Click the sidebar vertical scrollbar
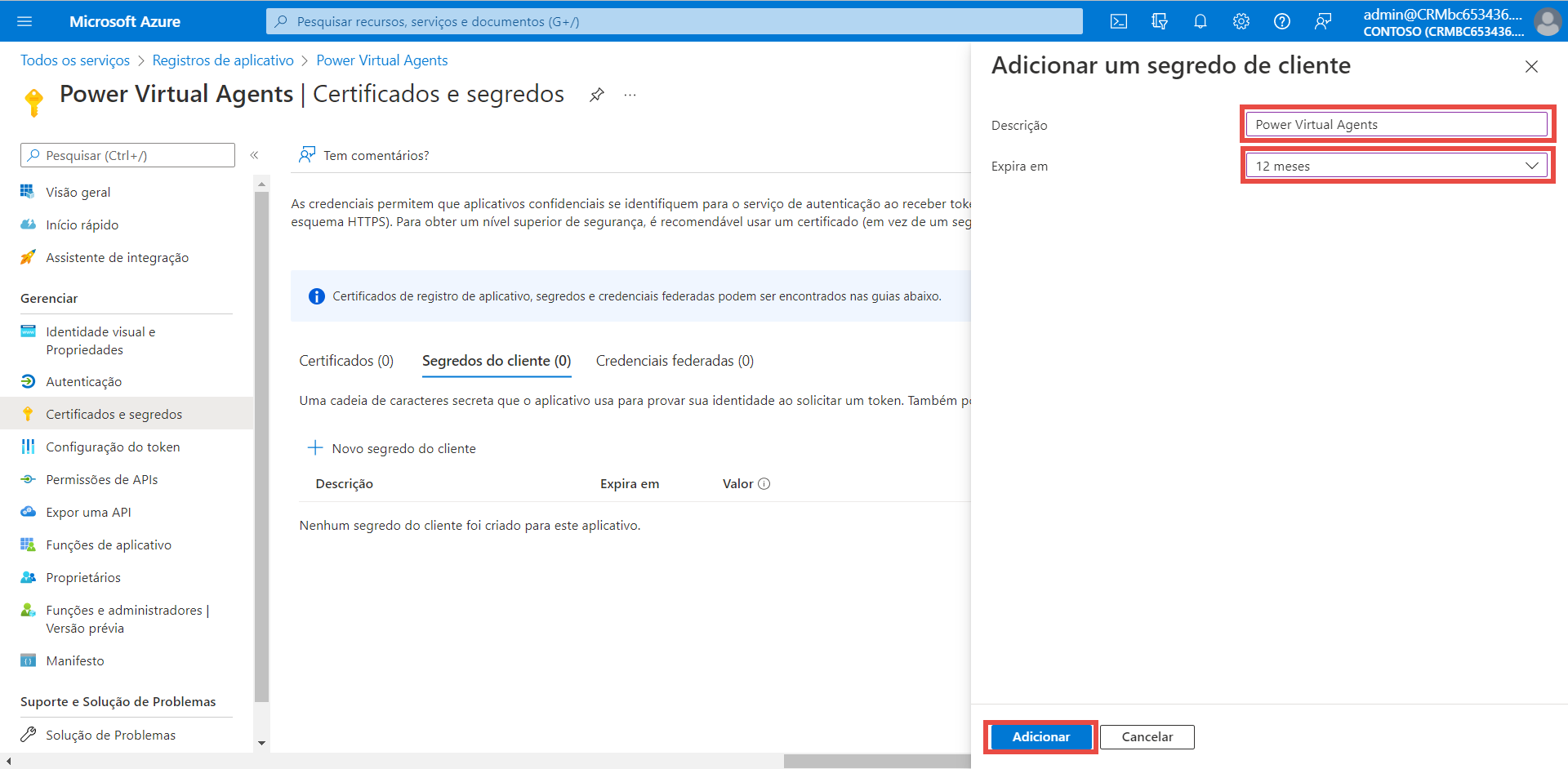 pyautogui.click(x=261, y=446)
